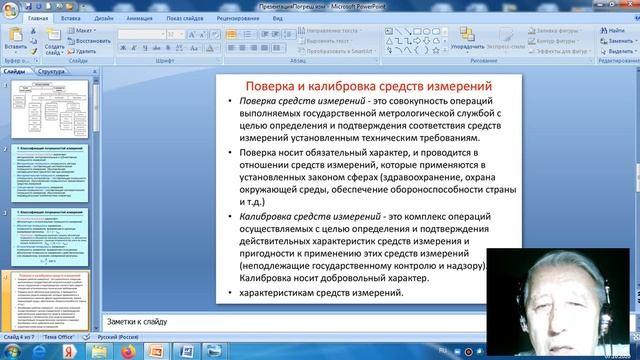The image size is (640, 360).
Task: Toggle text shadow S formatting
Action: [x=168, y=48]
